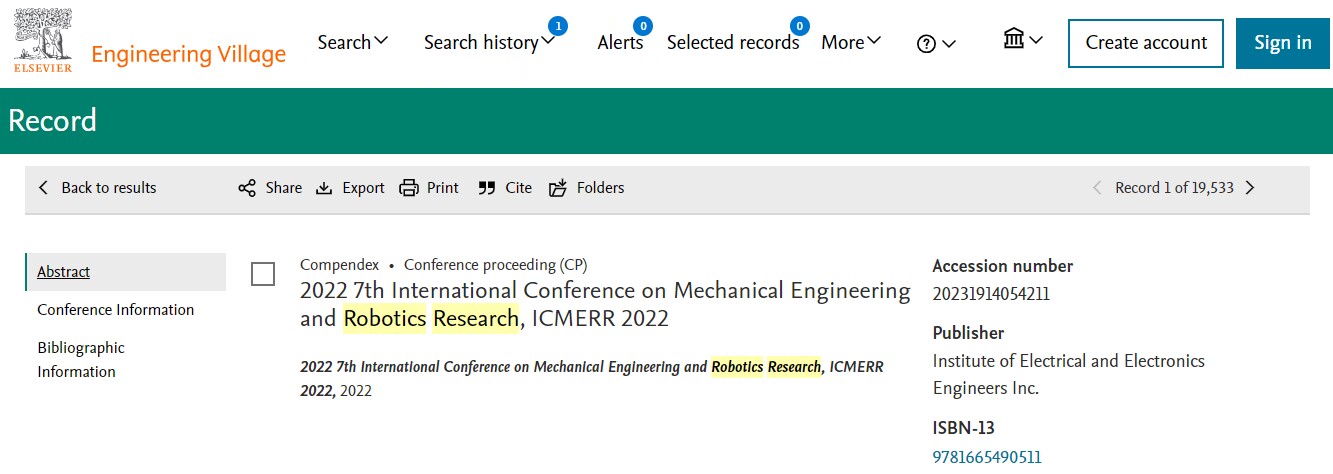This screenshot has width=1333, height=474.
Task: Expand the Search history dropdown
Action: tap(490, 42)
